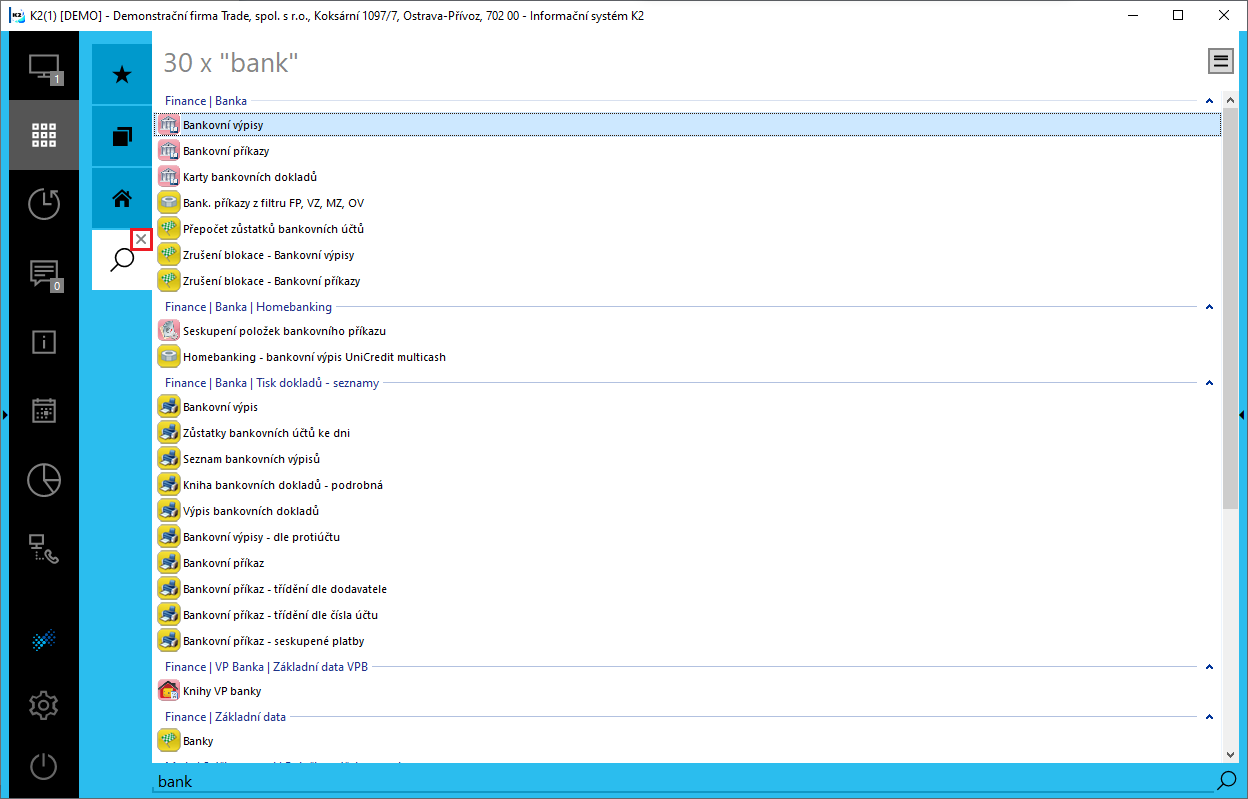Click the power/logout icon at sidebar bottom
This screenshot has height=799, width=1248.
[43, 766]
